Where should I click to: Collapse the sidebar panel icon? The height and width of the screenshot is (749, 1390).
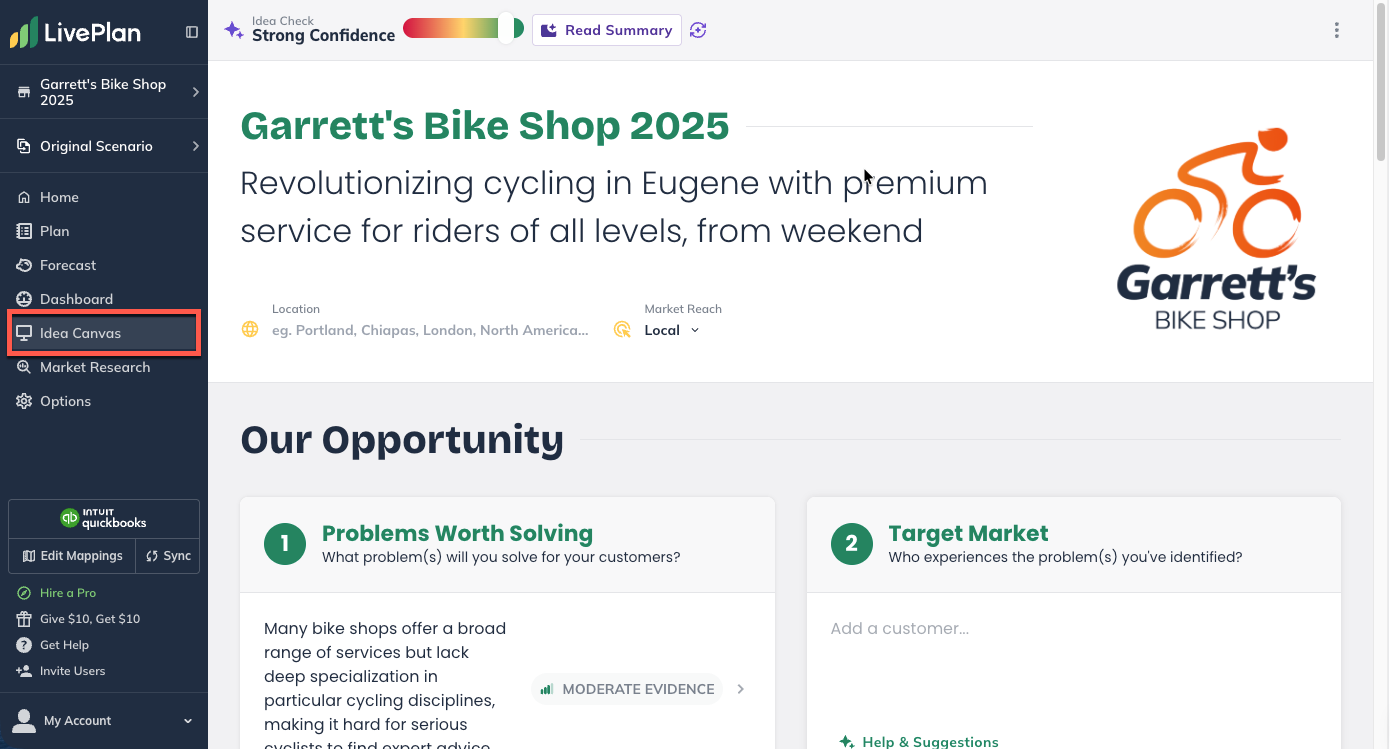point(192,32)
